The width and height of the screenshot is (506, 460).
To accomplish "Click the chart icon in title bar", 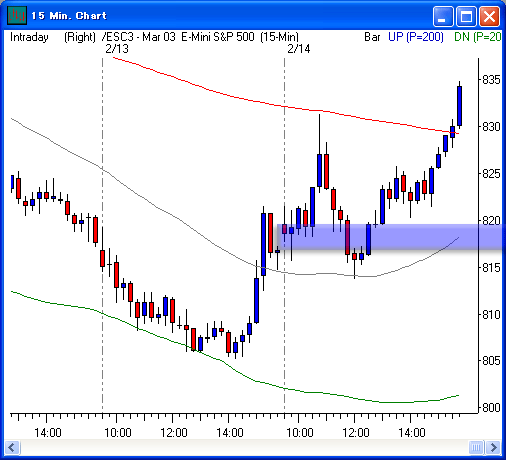I will (x=17, y=15).
